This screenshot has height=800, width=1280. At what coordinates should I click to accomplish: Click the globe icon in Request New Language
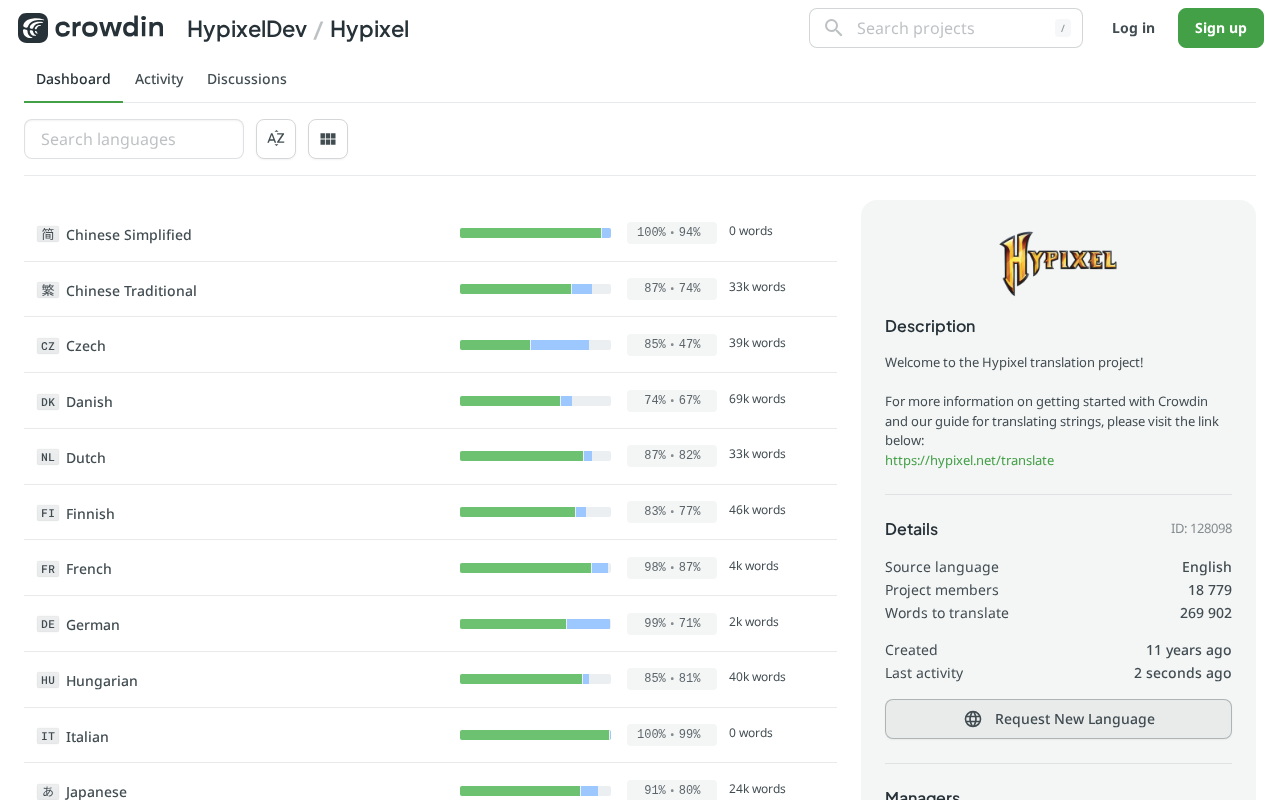(973, 719)
